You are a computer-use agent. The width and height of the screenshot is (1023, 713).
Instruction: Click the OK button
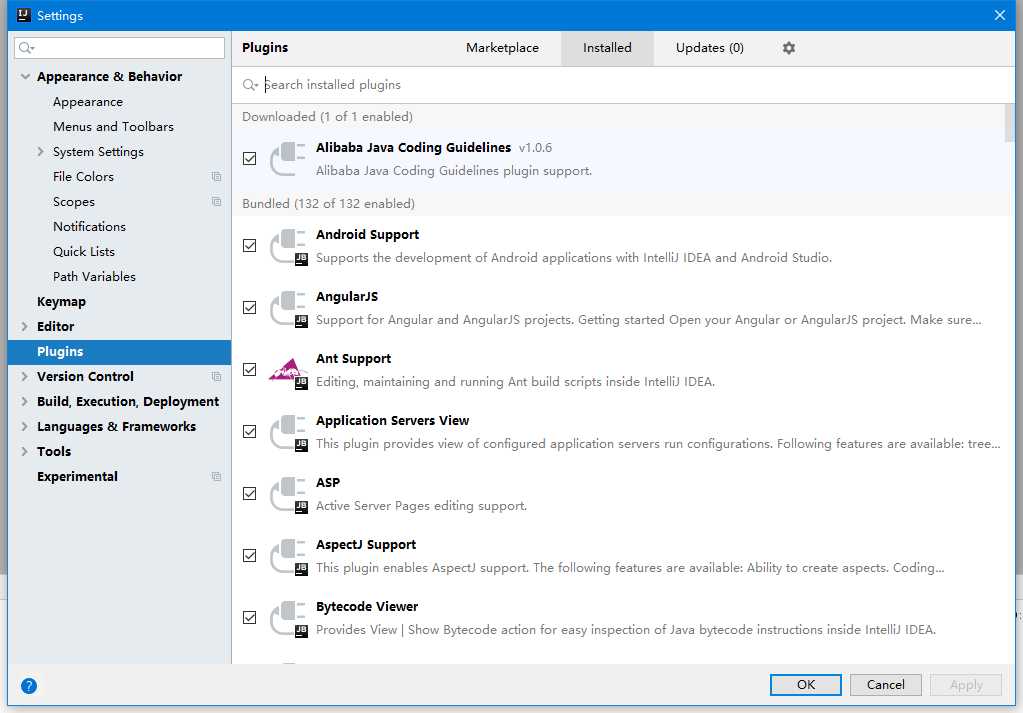pos(806,685)
